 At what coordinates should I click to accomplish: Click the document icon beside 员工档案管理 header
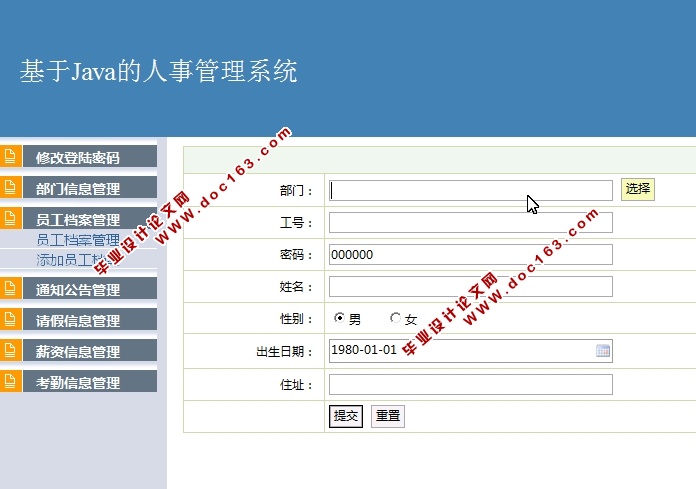coord(10,218)
